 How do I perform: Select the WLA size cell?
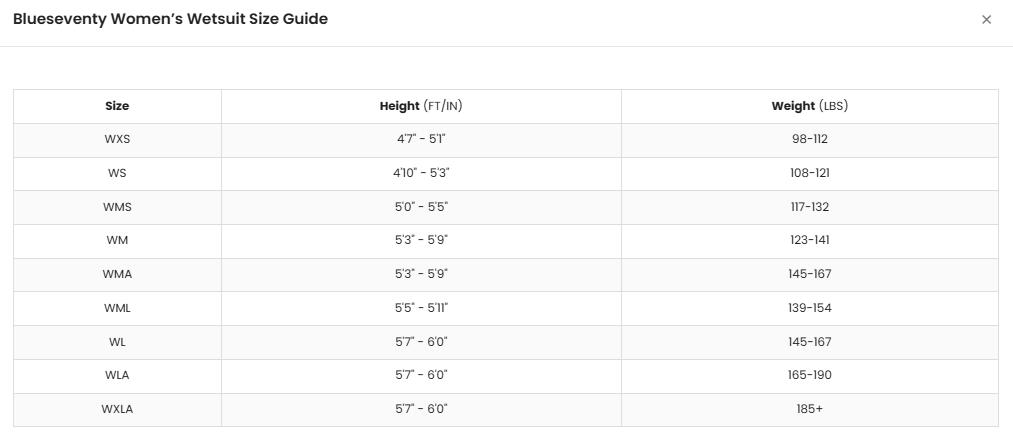tap(117, 375)
